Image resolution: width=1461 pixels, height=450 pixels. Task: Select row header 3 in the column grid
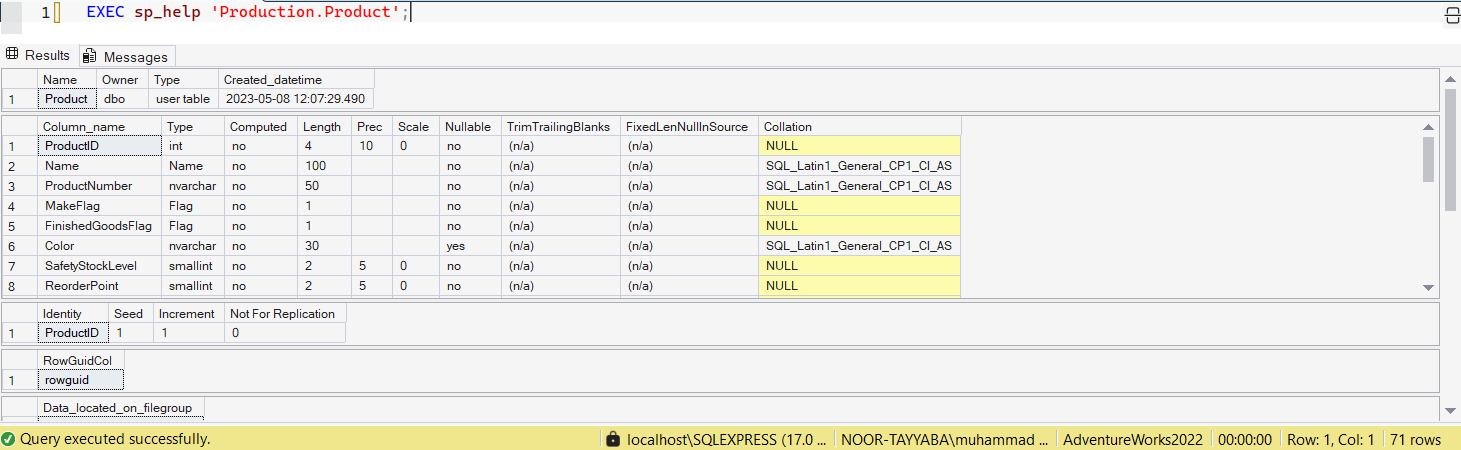19,186
